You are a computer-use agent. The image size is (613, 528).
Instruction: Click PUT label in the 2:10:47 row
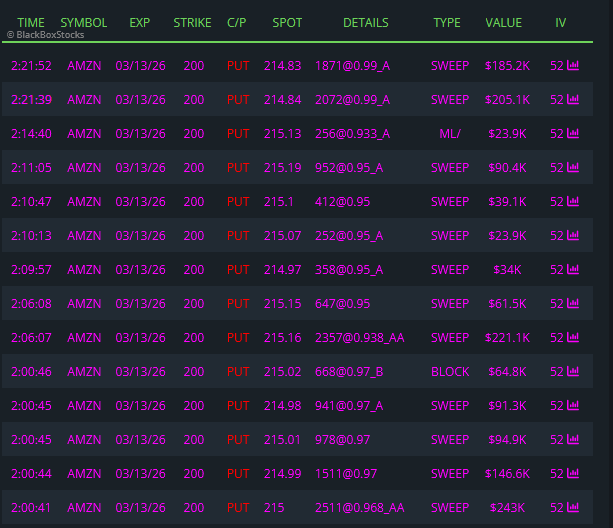tap(238, 202)
